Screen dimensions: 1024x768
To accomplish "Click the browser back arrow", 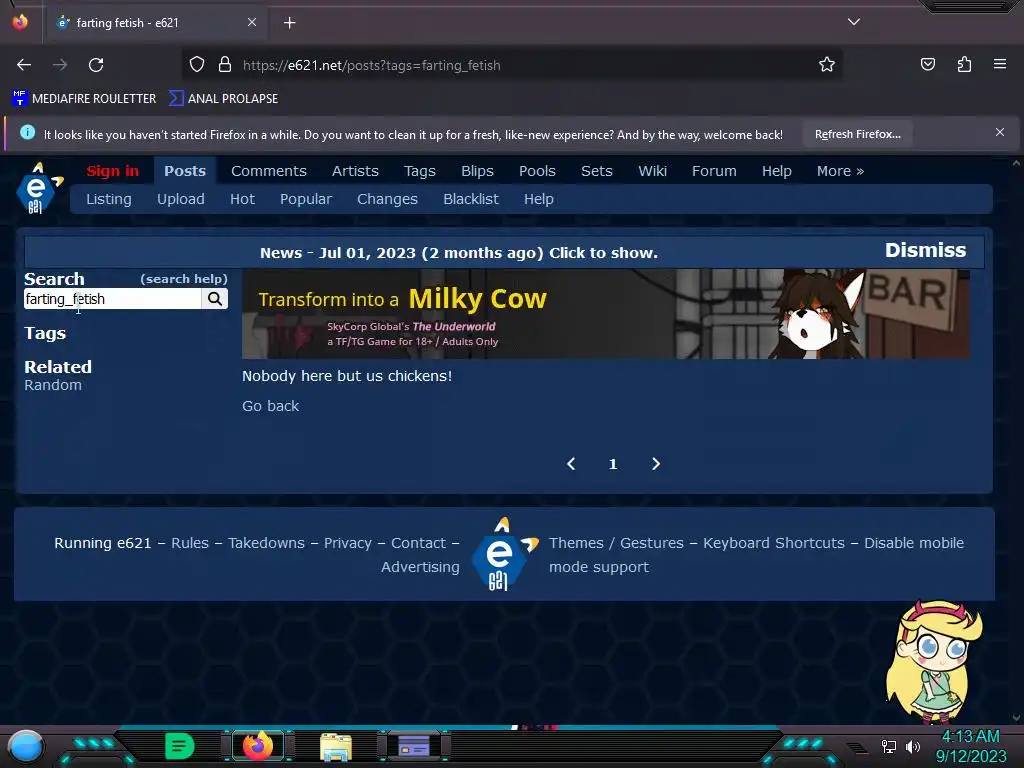I will pyautogui.click(x=24, y=65).
